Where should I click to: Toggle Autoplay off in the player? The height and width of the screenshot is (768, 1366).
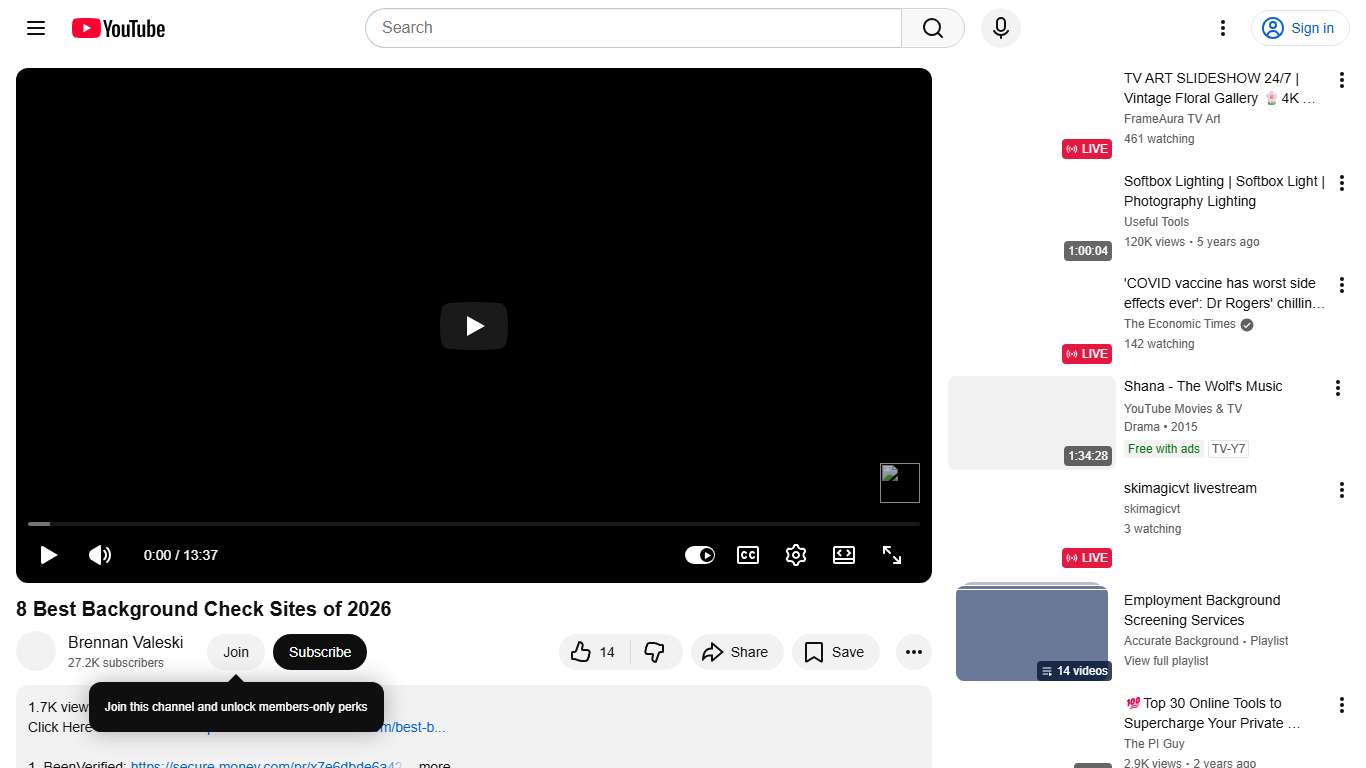[x=700, y=555]
